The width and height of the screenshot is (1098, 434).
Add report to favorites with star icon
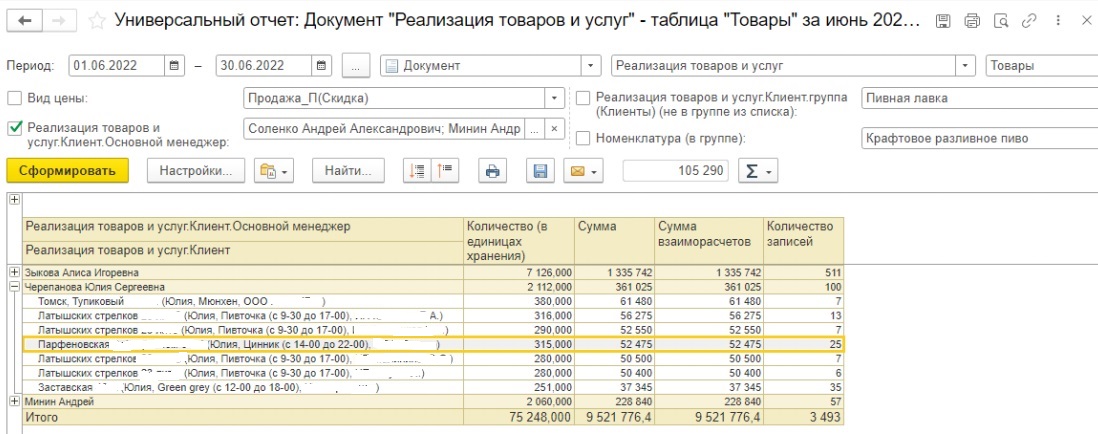pos(95,20)
